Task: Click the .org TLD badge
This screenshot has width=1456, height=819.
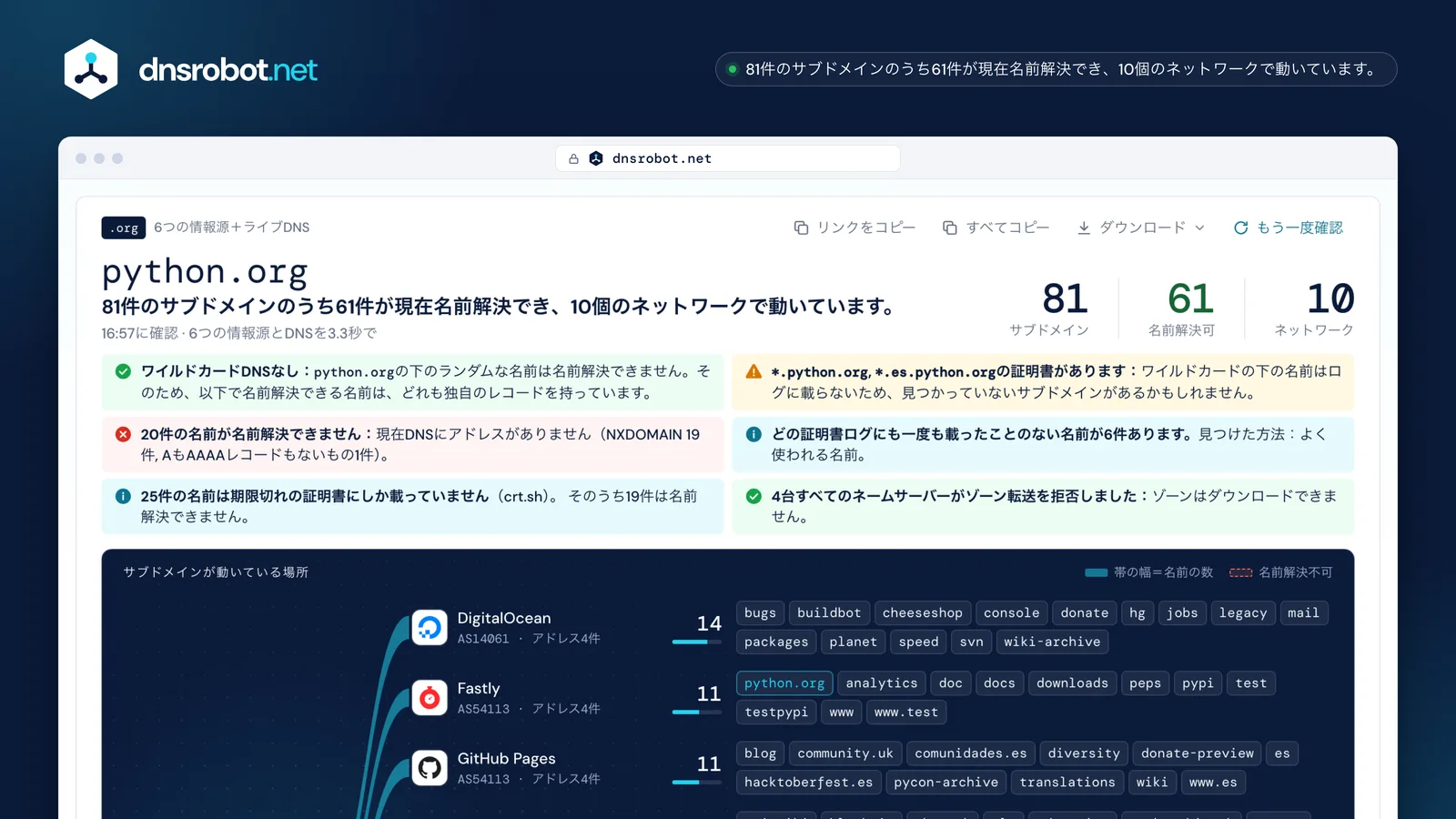Action: click(123, 227)
